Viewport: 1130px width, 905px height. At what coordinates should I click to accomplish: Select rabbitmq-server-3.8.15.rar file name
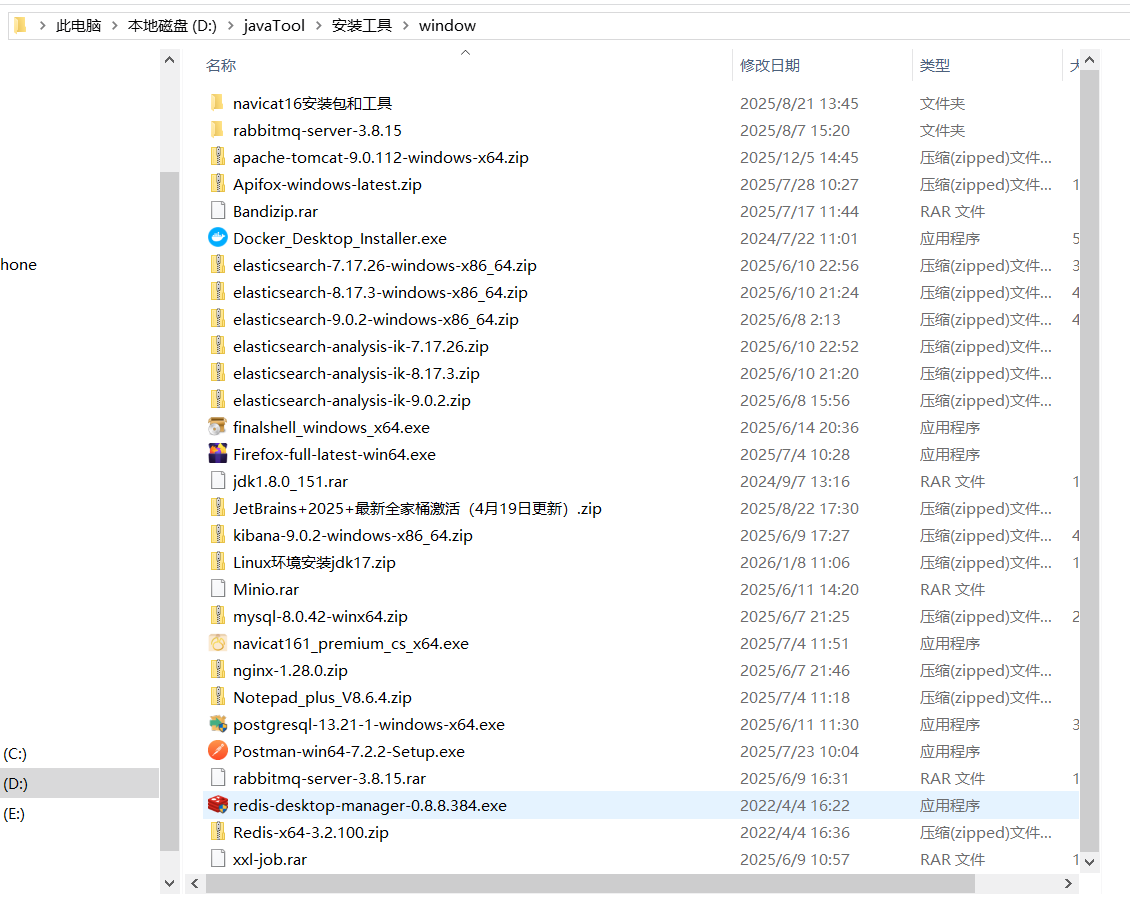click(329, 779)
